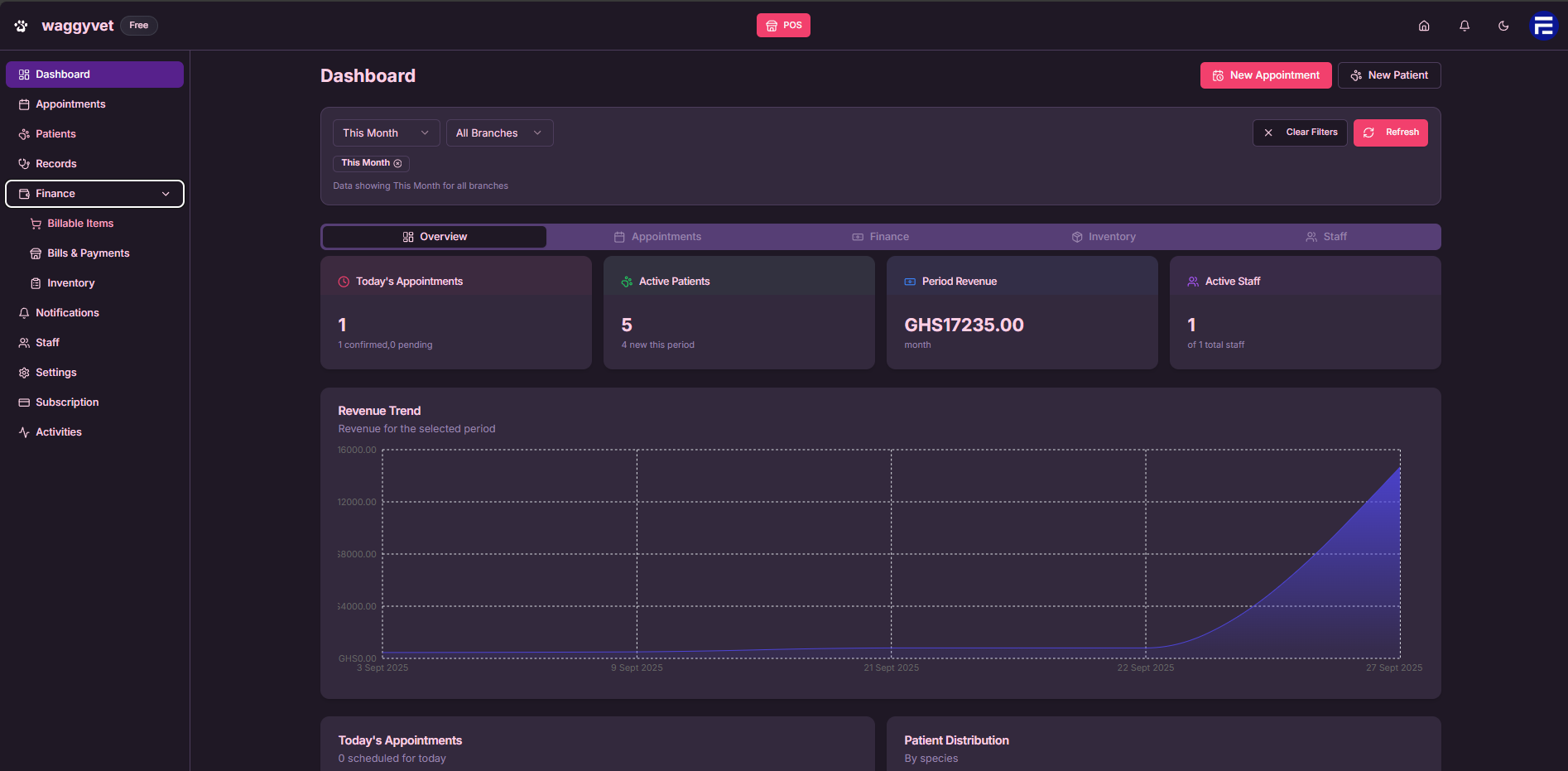This screenshot has width=1568, height=771.
Task: Open the Billable Items cart icon
Action: coord(36,223)
